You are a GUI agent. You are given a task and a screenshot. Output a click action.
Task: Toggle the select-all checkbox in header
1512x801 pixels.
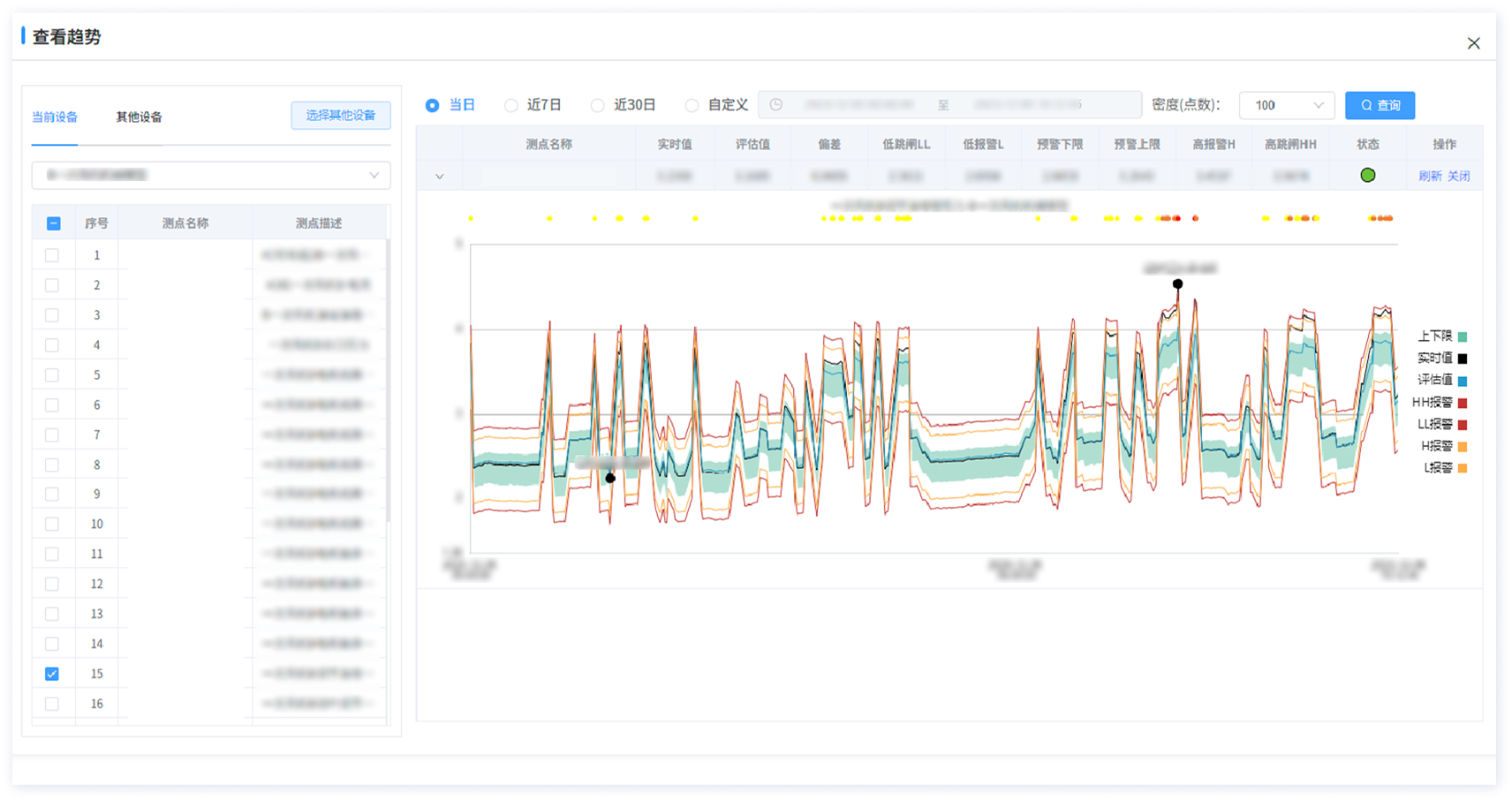tap(53, 223)
